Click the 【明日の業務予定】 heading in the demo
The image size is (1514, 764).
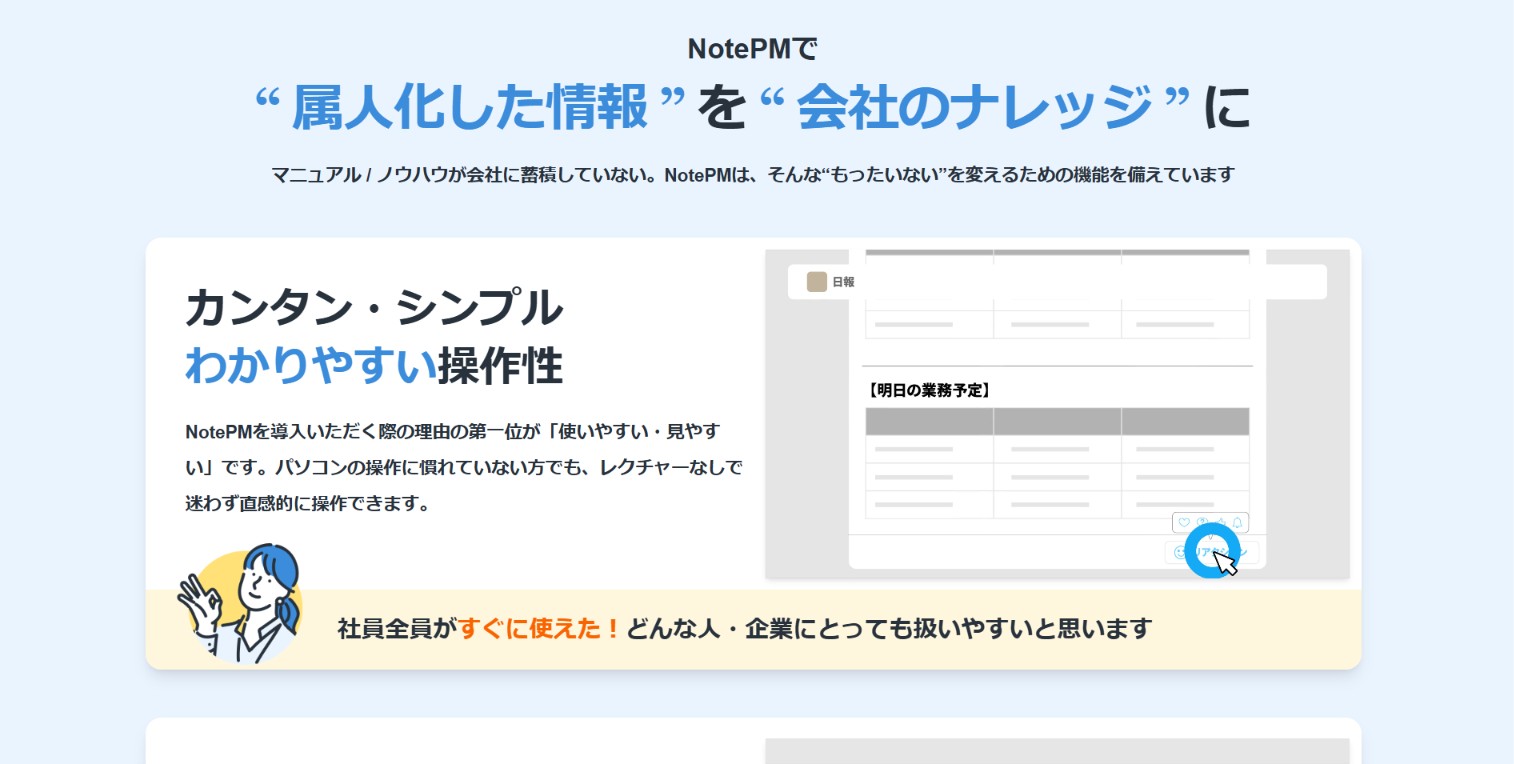pos(929,390)
